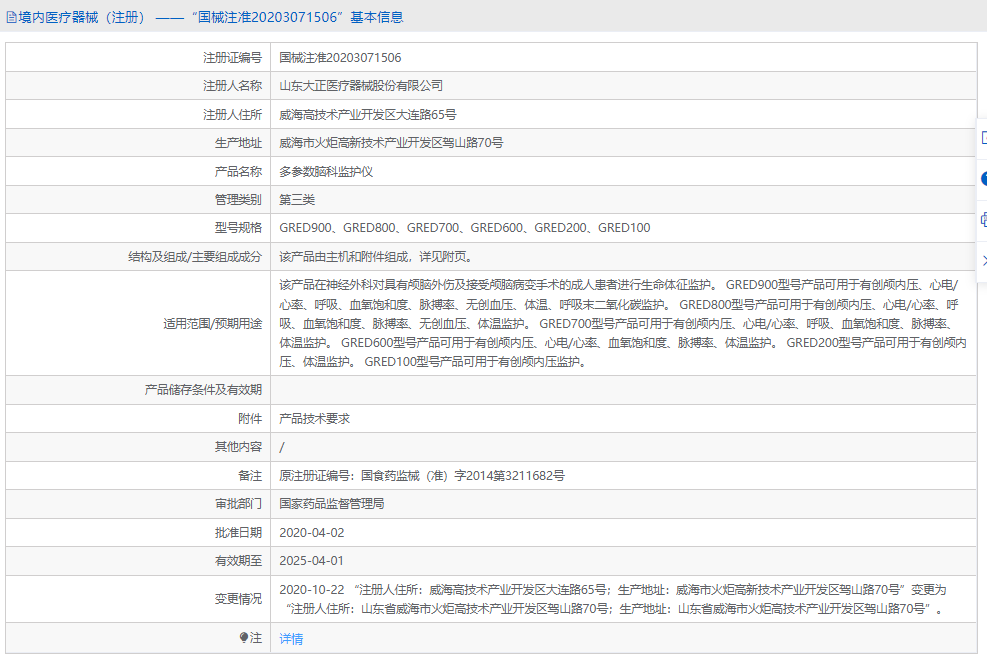This screenshot has width=987, height=658.
Task: Click the 型号规格 row label
Action: pyautogui.click(x=238, y=228)
